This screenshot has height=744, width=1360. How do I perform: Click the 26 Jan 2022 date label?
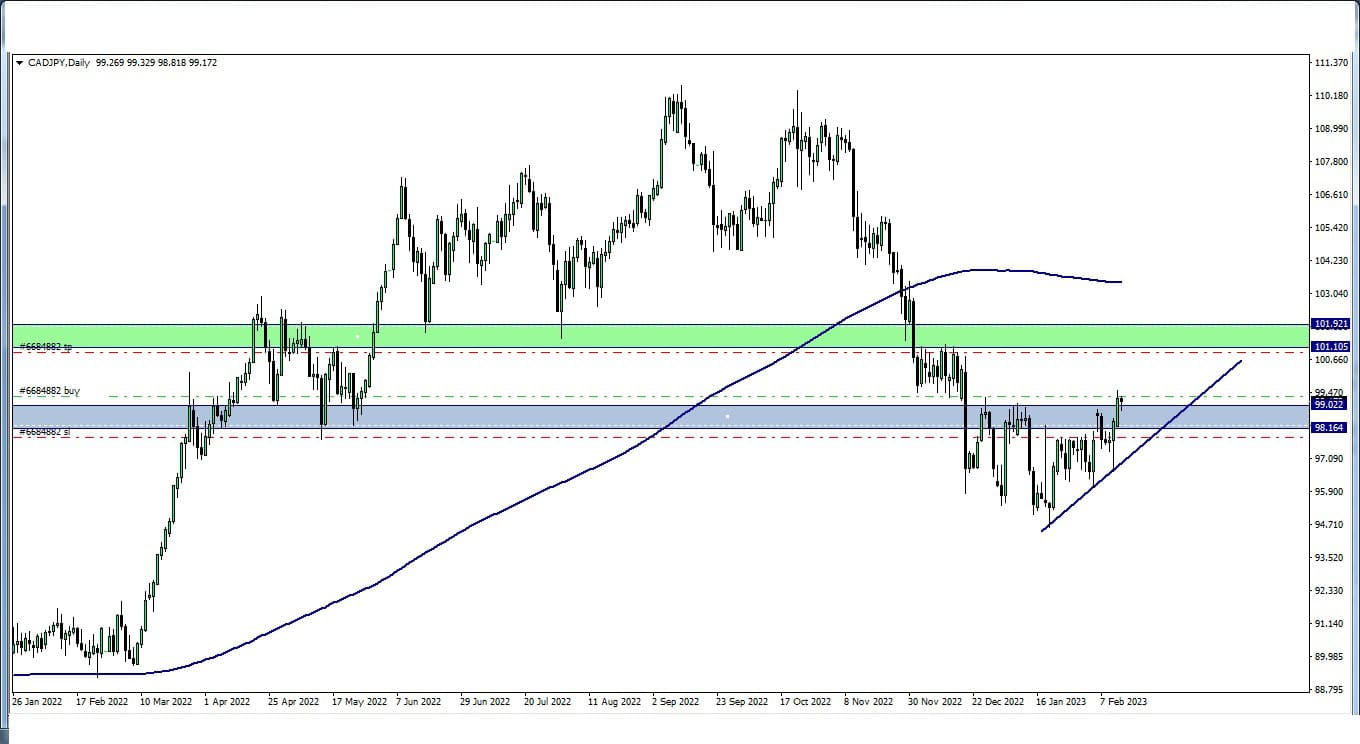[37, 702]
